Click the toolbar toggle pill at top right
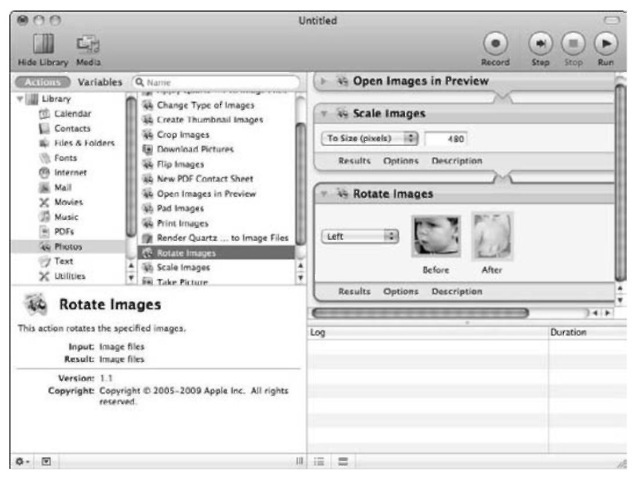 click(611, 20)
